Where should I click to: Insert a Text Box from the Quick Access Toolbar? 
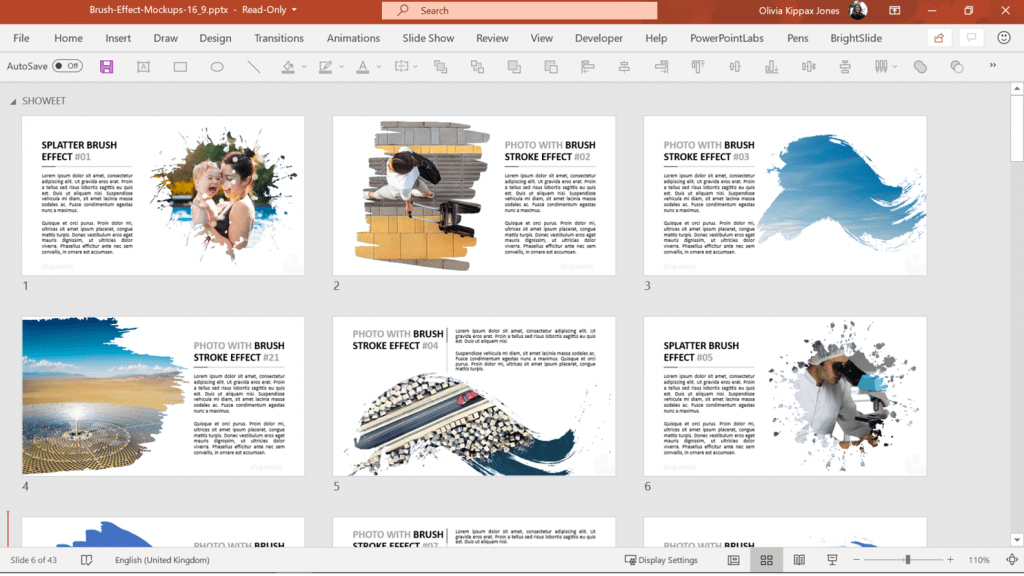pyautogui.click(x=144, y=65)
